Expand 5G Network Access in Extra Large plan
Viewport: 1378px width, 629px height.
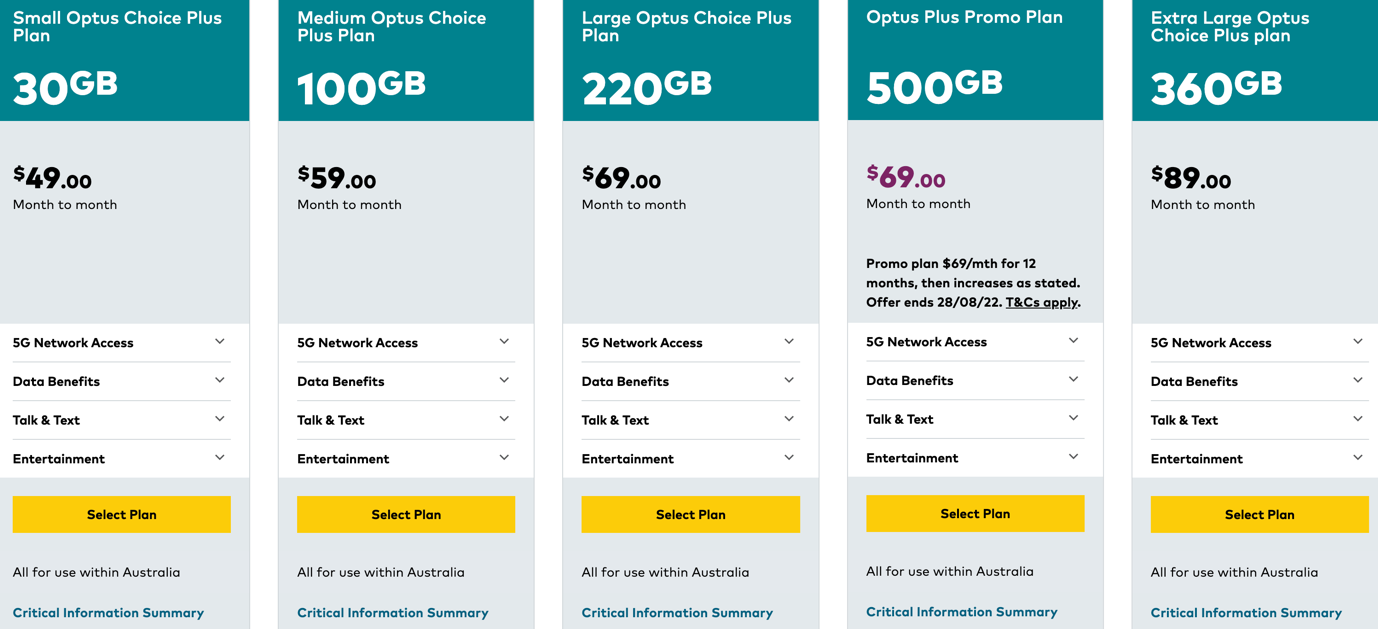pyautogui.click(x=1258, y=343)
